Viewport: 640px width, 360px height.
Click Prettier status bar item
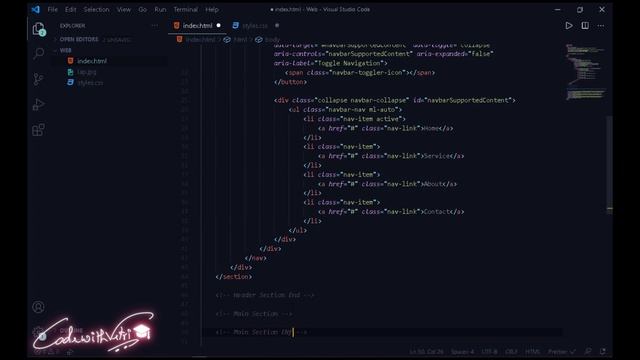coord(562,351)
